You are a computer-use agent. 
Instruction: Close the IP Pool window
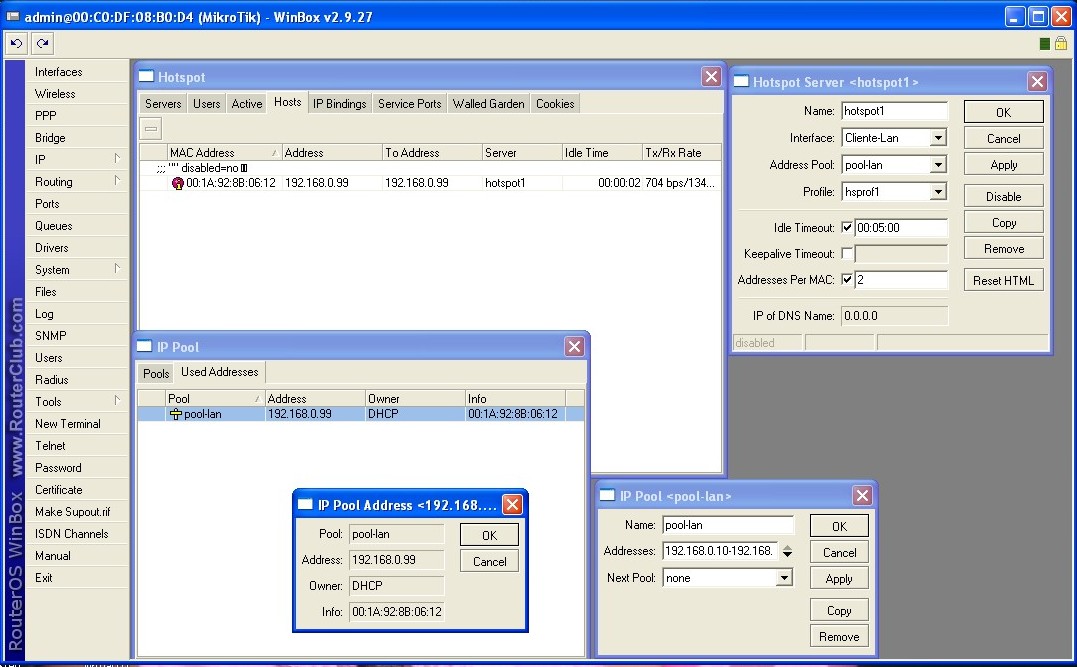pyautogui.click(x=574, y=346)
